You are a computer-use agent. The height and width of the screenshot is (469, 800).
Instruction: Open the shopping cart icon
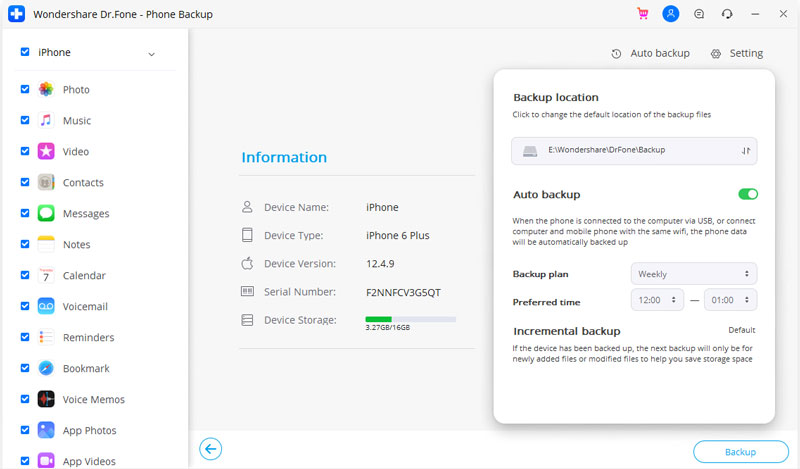click(x=643, y=14)
